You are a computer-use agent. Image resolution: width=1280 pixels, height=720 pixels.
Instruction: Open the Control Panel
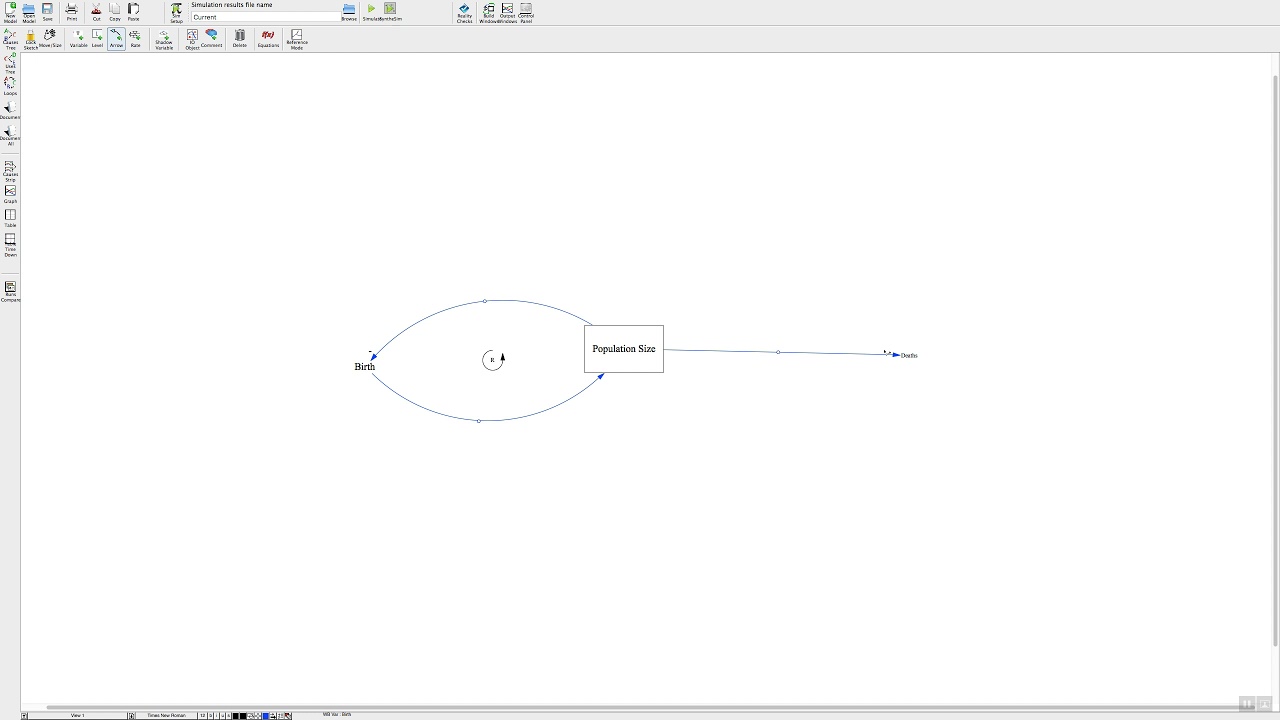click(x=526, y=12)
